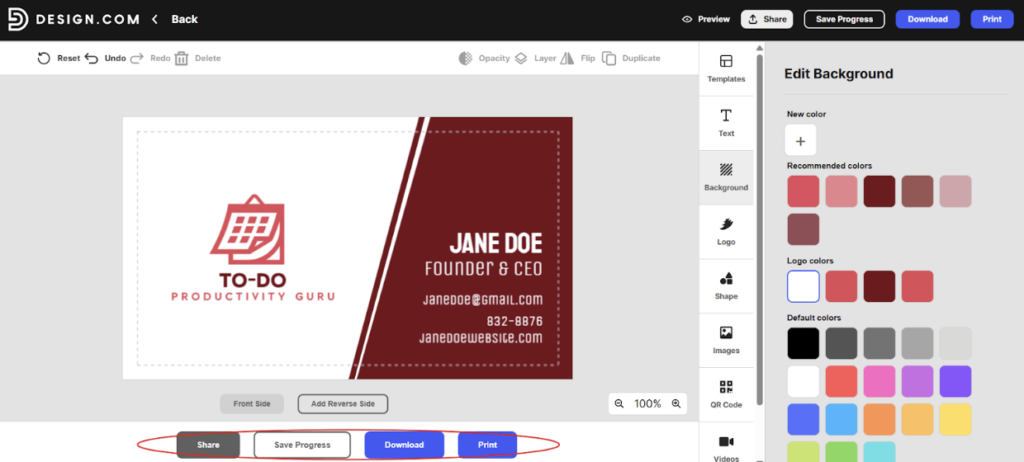
Task: Go Back using the top-left chevron
Action: click(x=155, y=19)
